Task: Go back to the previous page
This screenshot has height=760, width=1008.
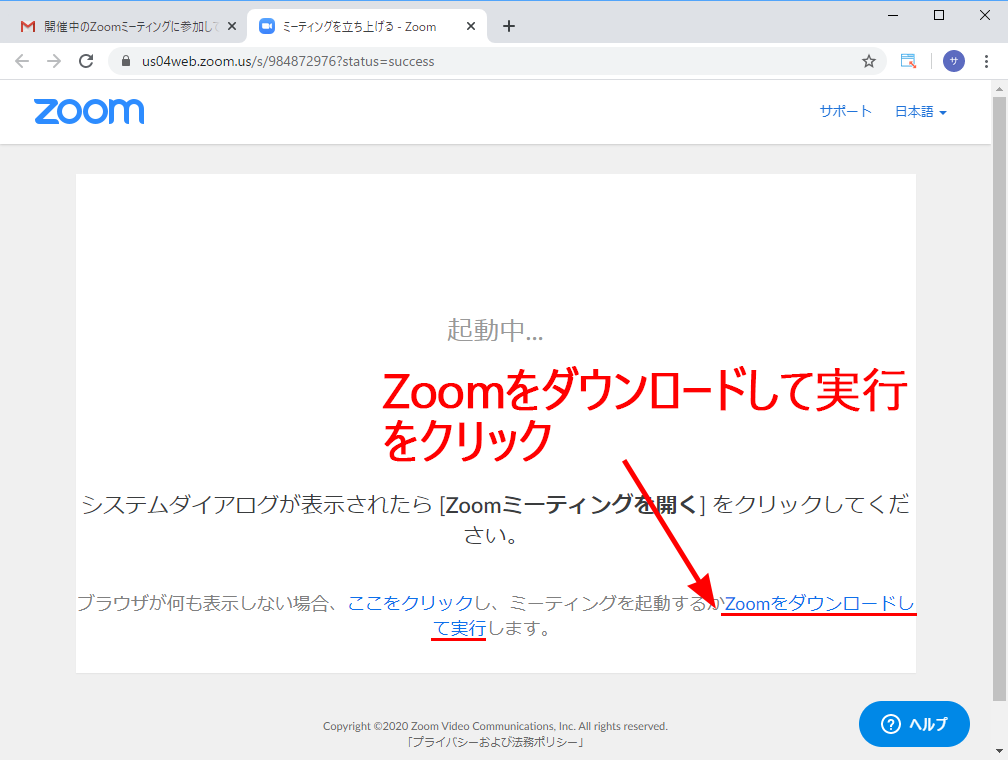Action: (x=22, y=61)
